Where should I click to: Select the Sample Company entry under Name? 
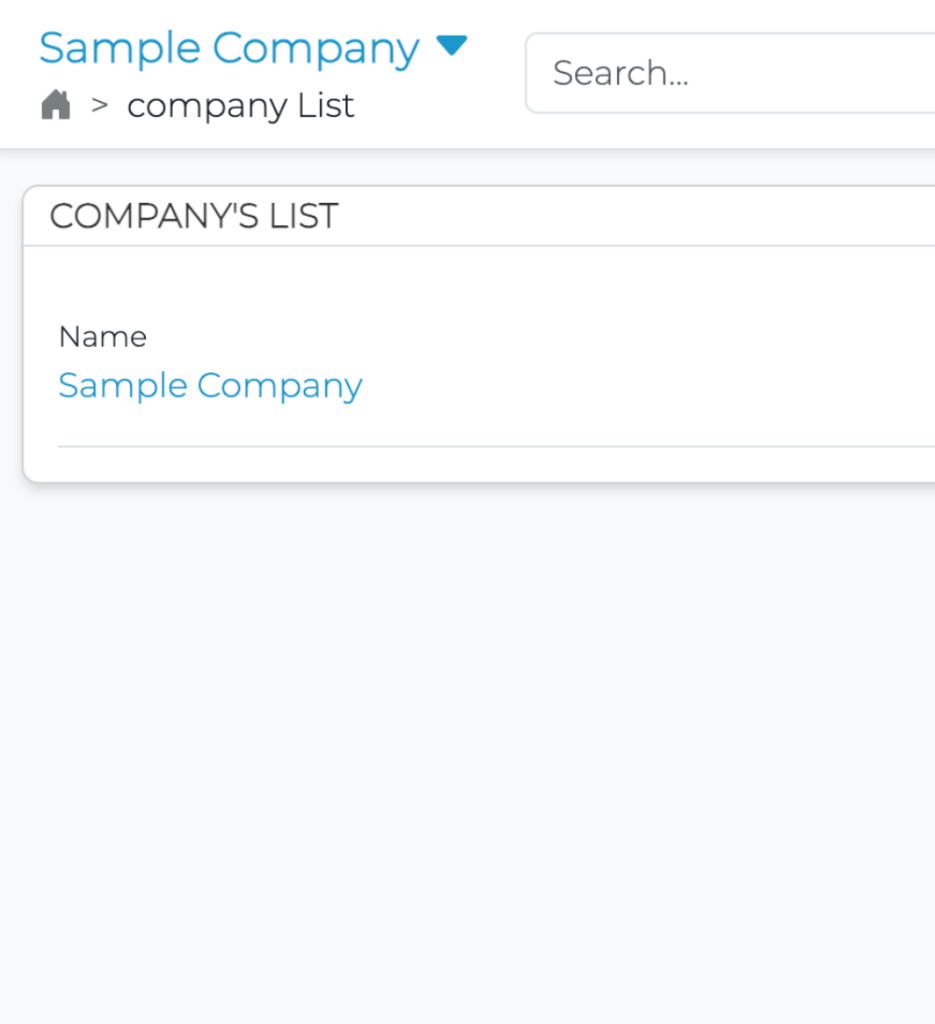pyautogui.click(x=210, y=385)
